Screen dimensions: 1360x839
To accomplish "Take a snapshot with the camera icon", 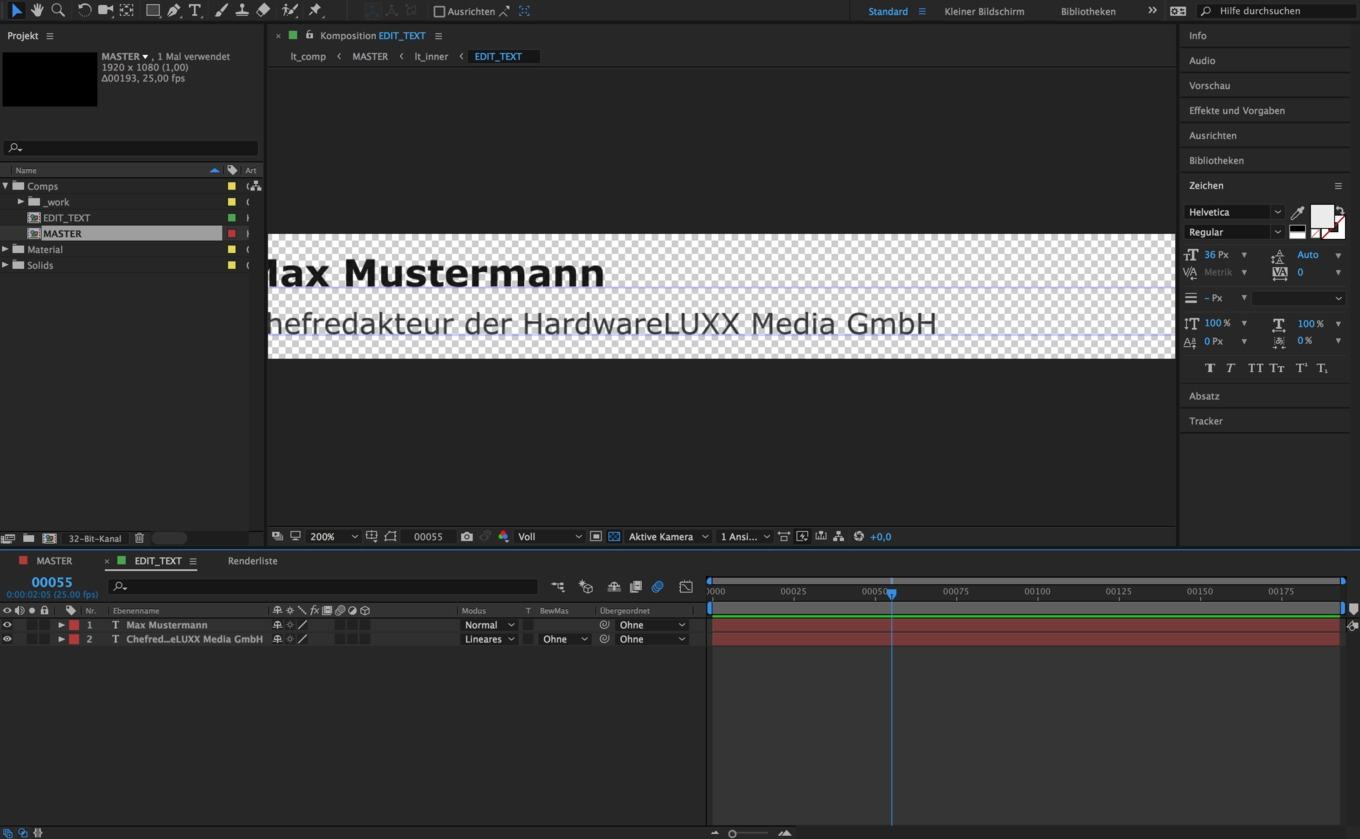I will (x=467, y=537).
